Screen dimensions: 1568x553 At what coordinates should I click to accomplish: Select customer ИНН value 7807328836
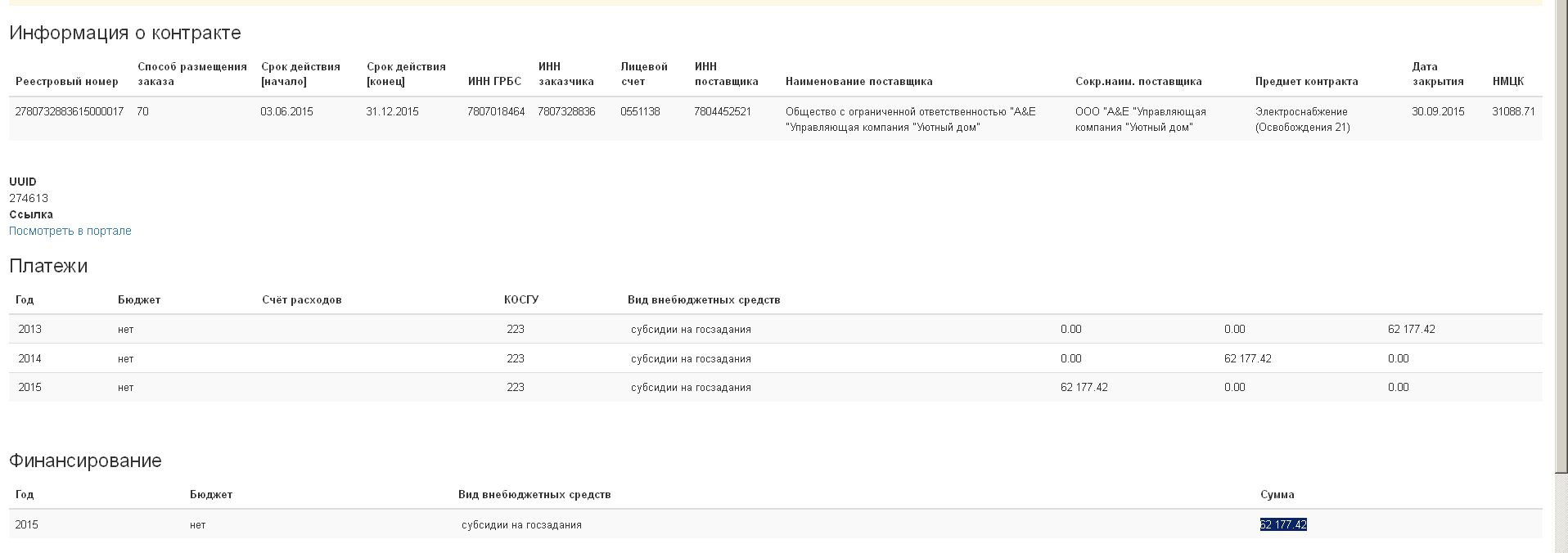[x=566, y=111]
